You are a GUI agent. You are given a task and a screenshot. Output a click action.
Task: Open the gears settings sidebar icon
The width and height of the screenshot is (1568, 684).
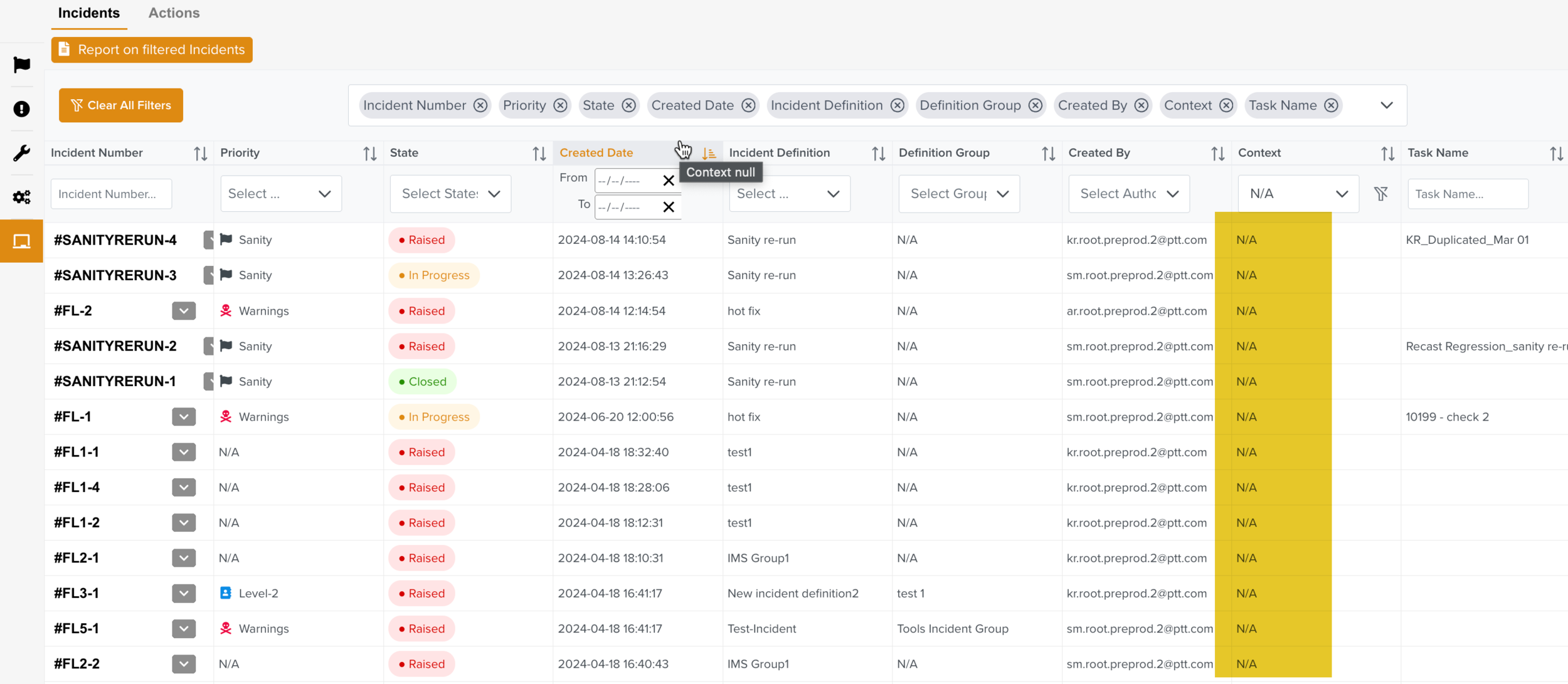(x=21, y=197)
